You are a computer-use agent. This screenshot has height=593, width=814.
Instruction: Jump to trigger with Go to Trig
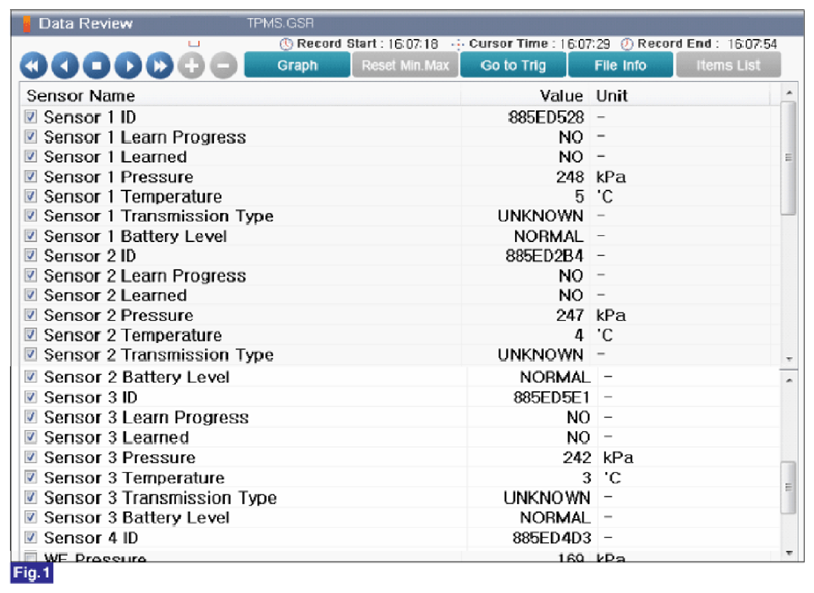point(513,65)
